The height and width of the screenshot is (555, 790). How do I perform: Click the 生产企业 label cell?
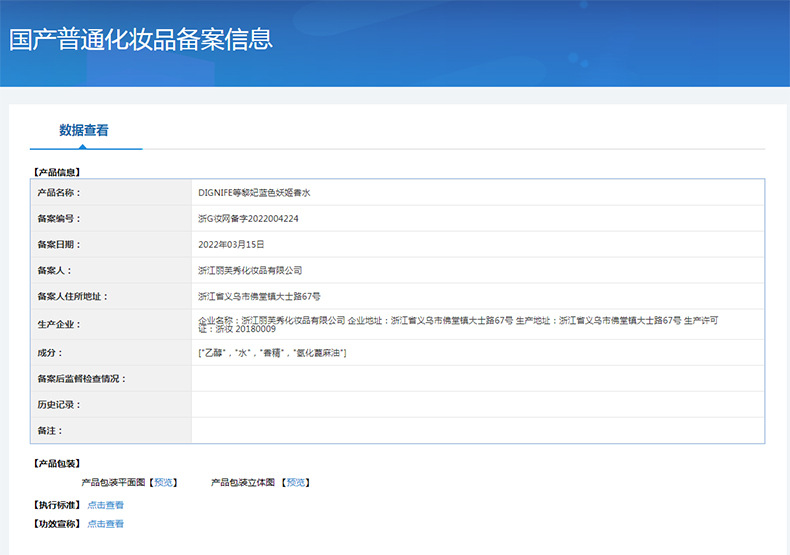point(111,324)
